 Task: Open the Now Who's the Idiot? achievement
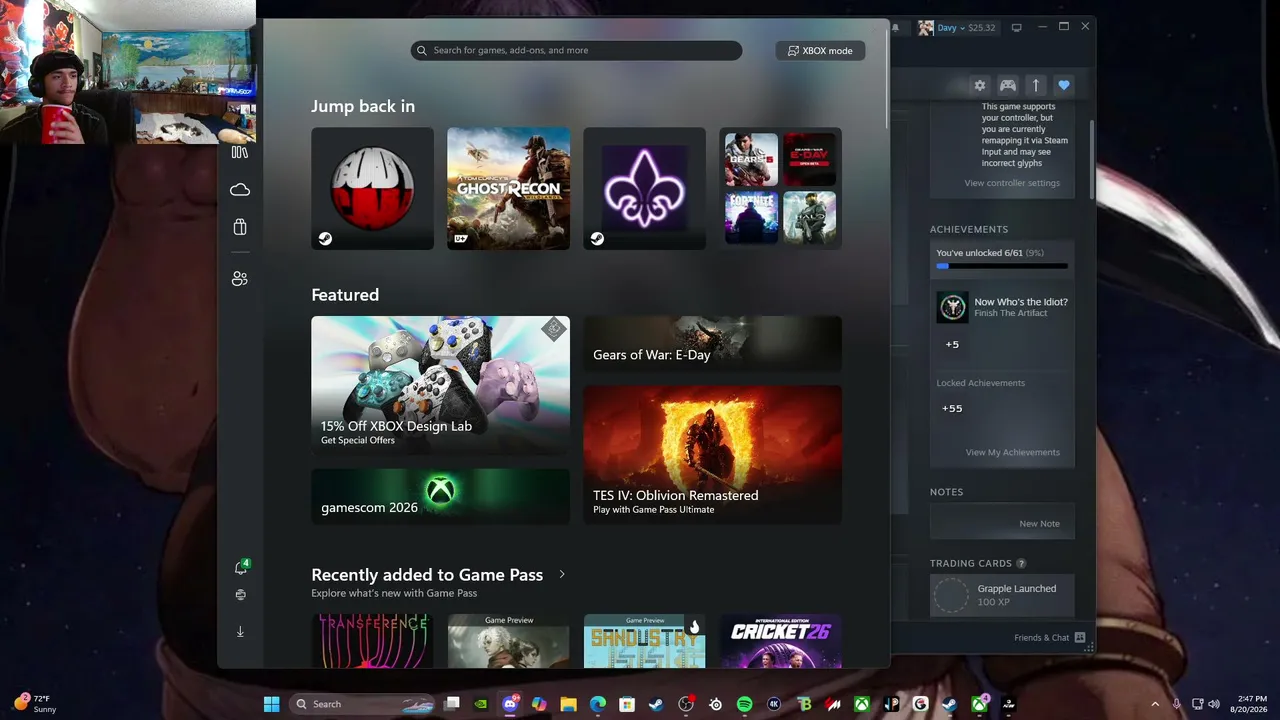click(x=1003, y=307)
